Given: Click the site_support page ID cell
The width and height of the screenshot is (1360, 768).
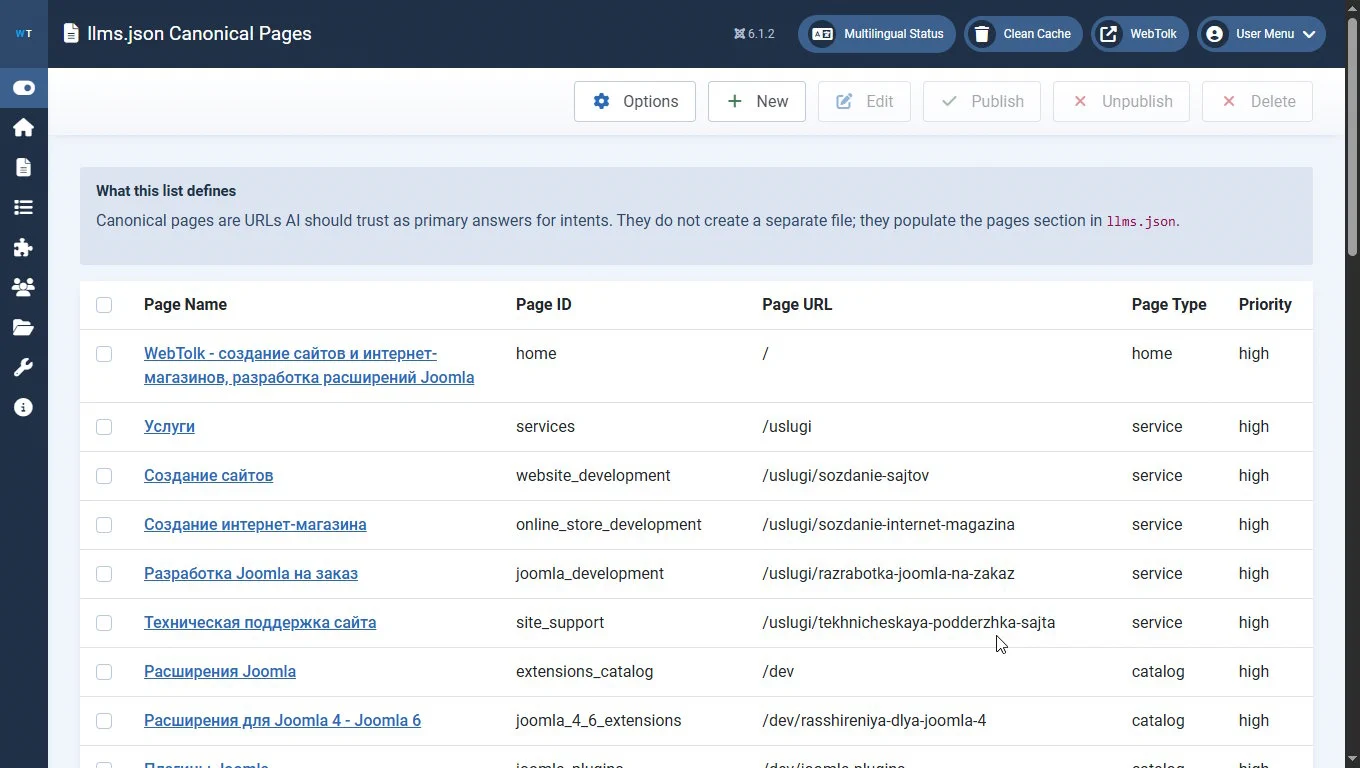Looking at the screenshot, I should (x=560, y=623).
